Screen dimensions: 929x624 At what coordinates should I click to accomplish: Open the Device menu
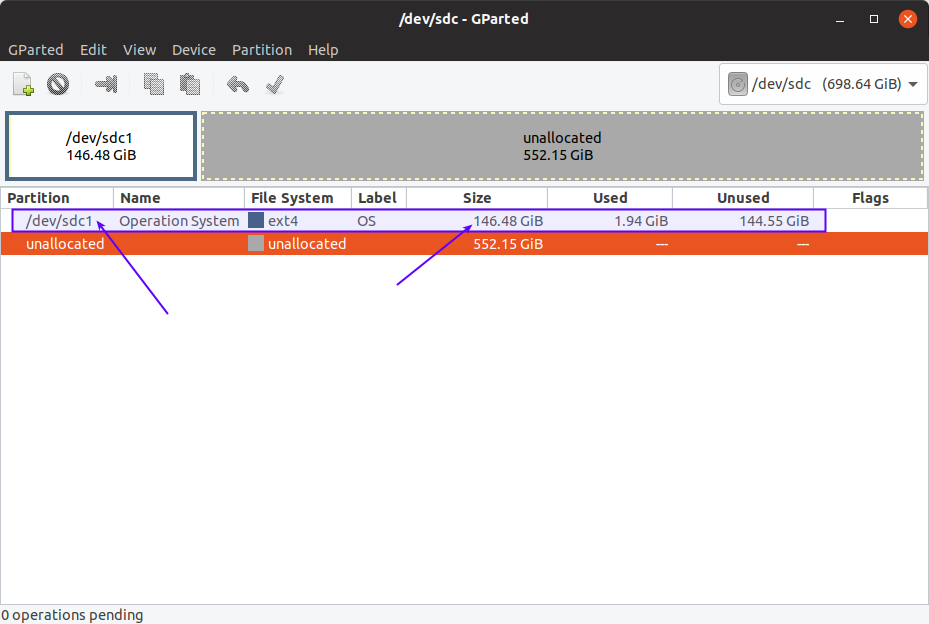pos(194,50)
